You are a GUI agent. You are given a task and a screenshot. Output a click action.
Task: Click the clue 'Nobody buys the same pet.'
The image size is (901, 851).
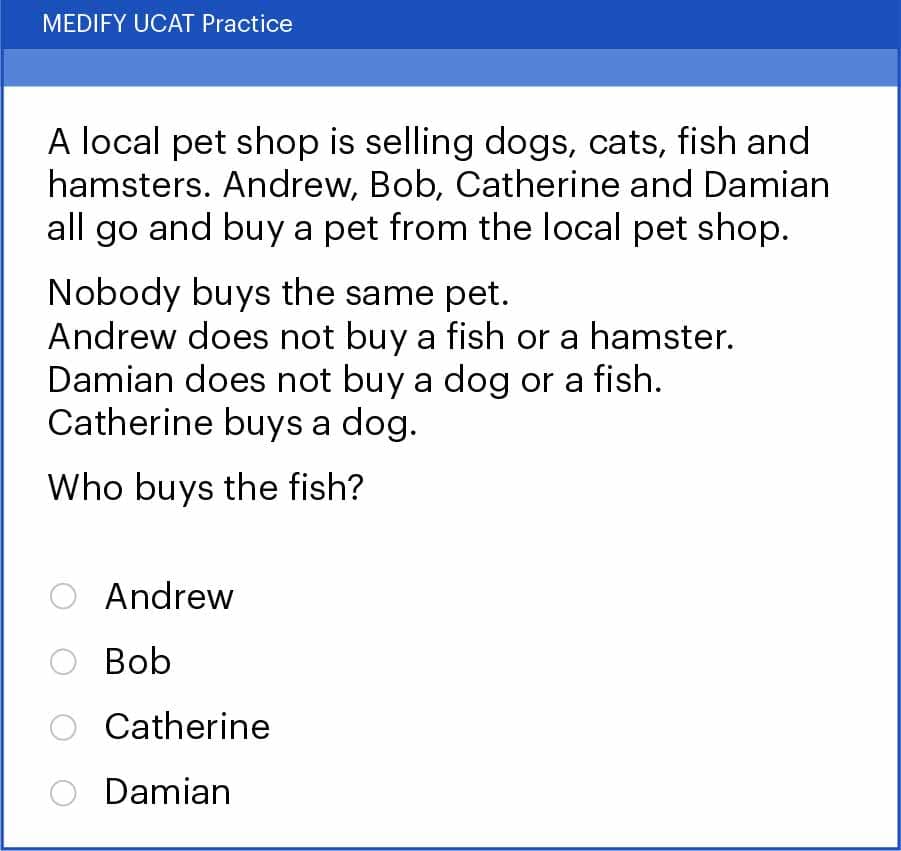click(x=244, y=293)
